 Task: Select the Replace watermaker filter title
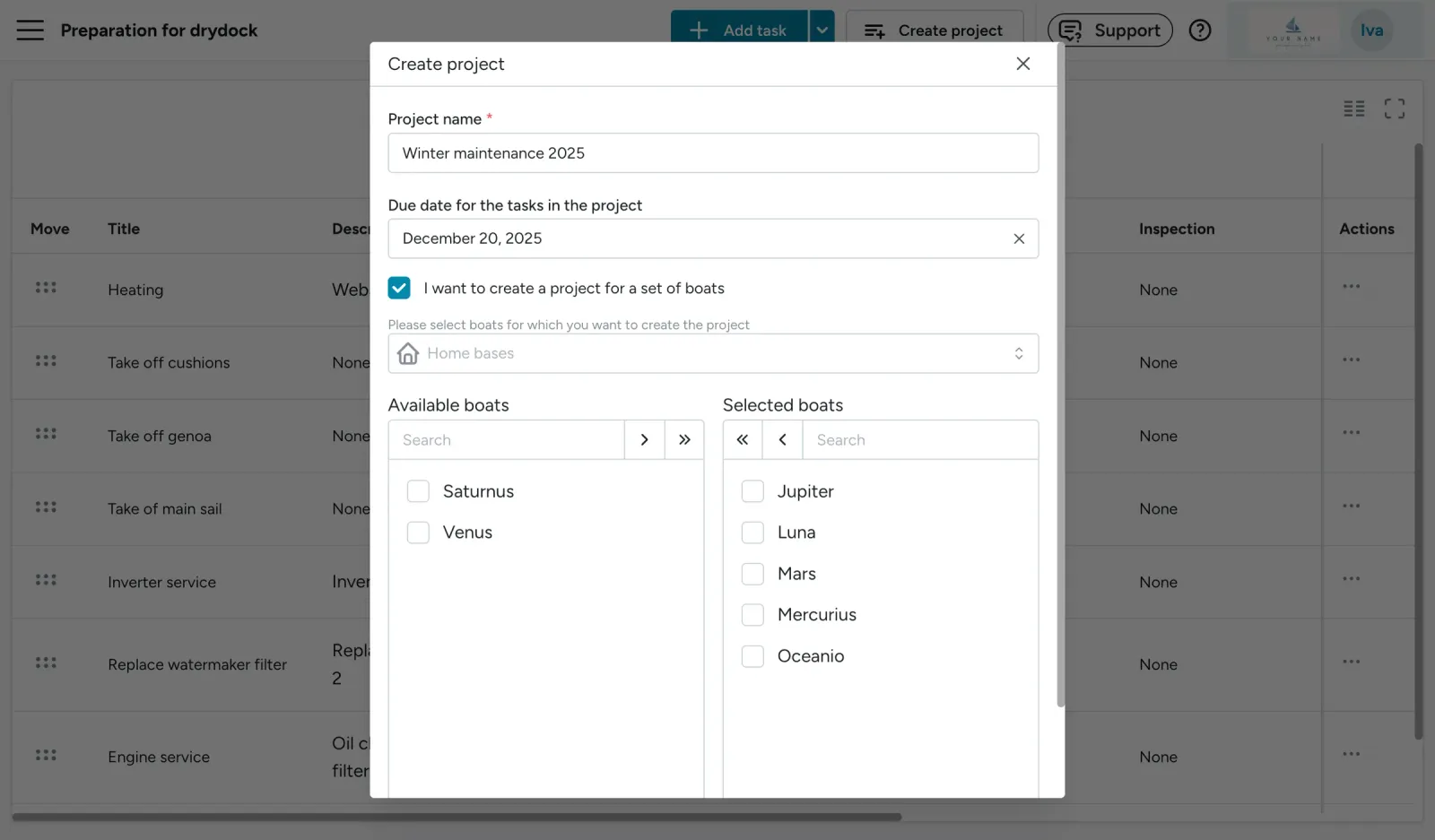coord(197,664)
